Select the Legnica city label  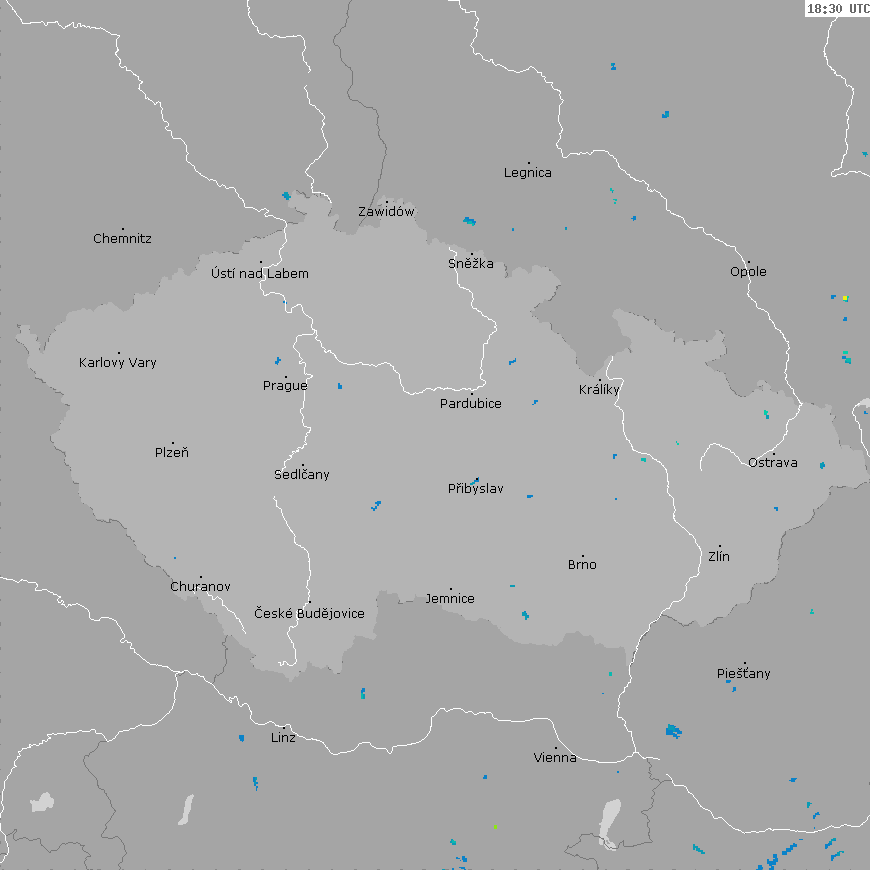coord(527,173)
